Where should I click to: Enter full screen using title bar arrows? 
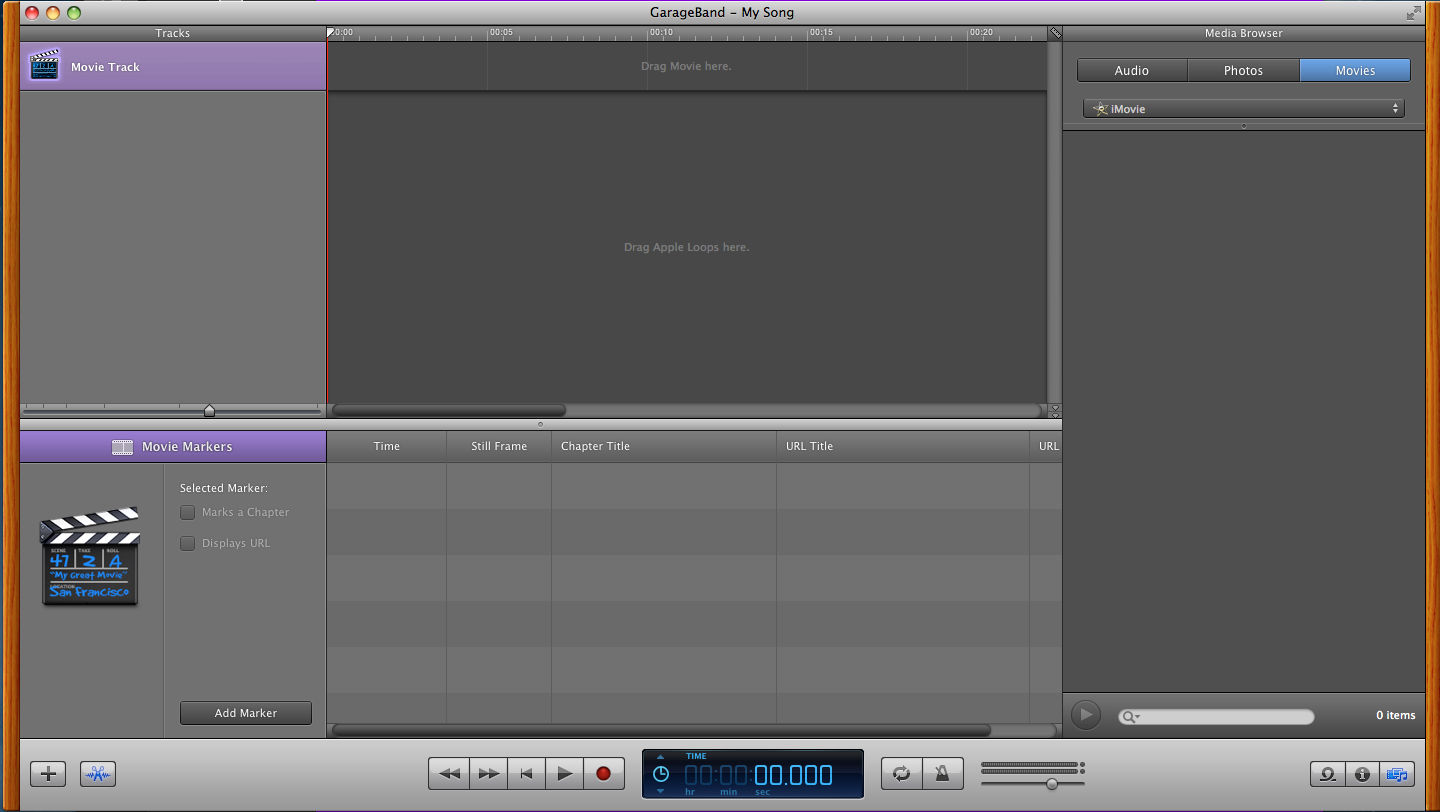[x=1413, y=12]
